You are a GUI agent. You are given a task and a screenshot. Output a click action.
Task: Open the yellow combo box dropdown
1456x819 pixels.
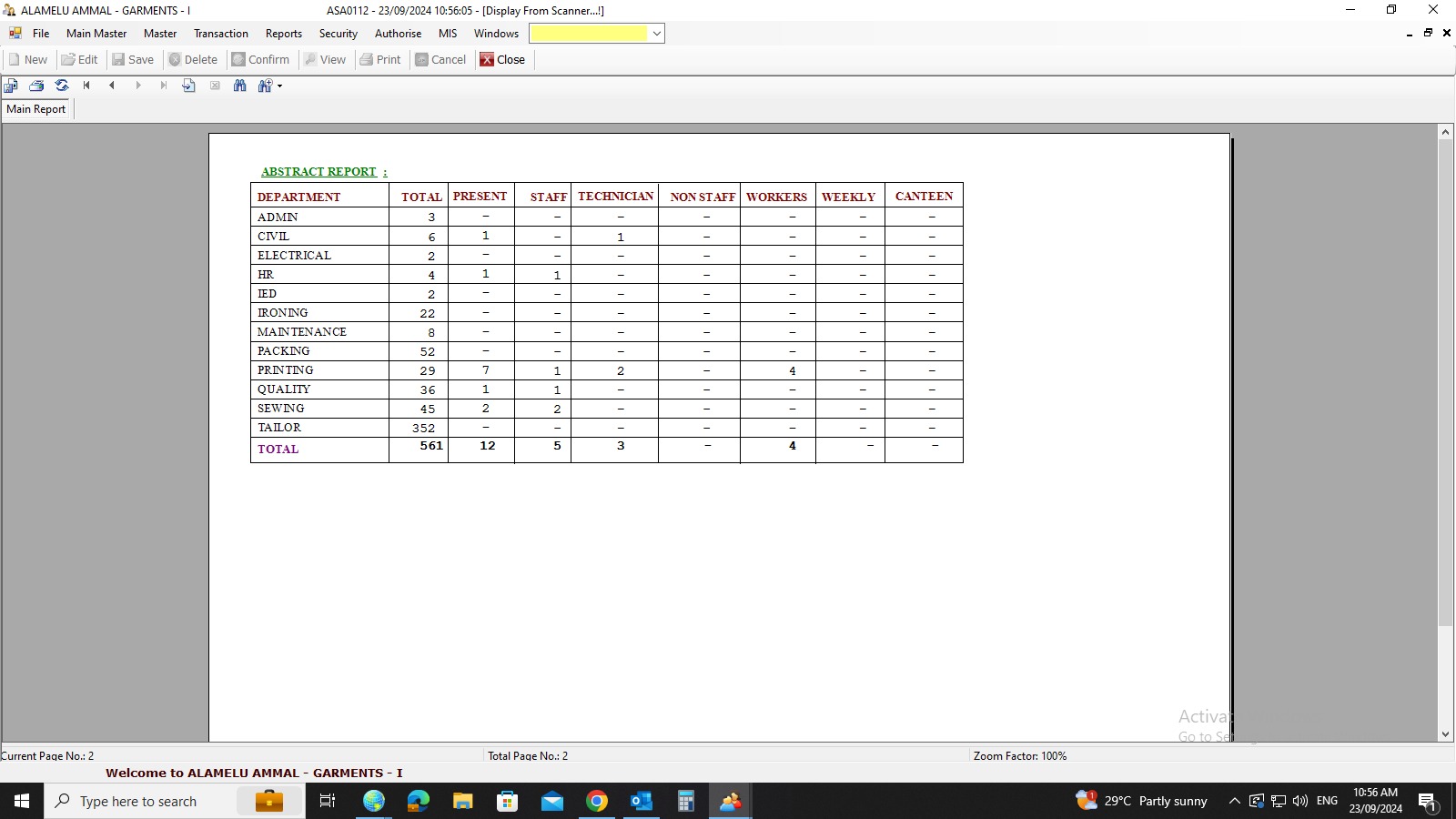pos(656,34)
